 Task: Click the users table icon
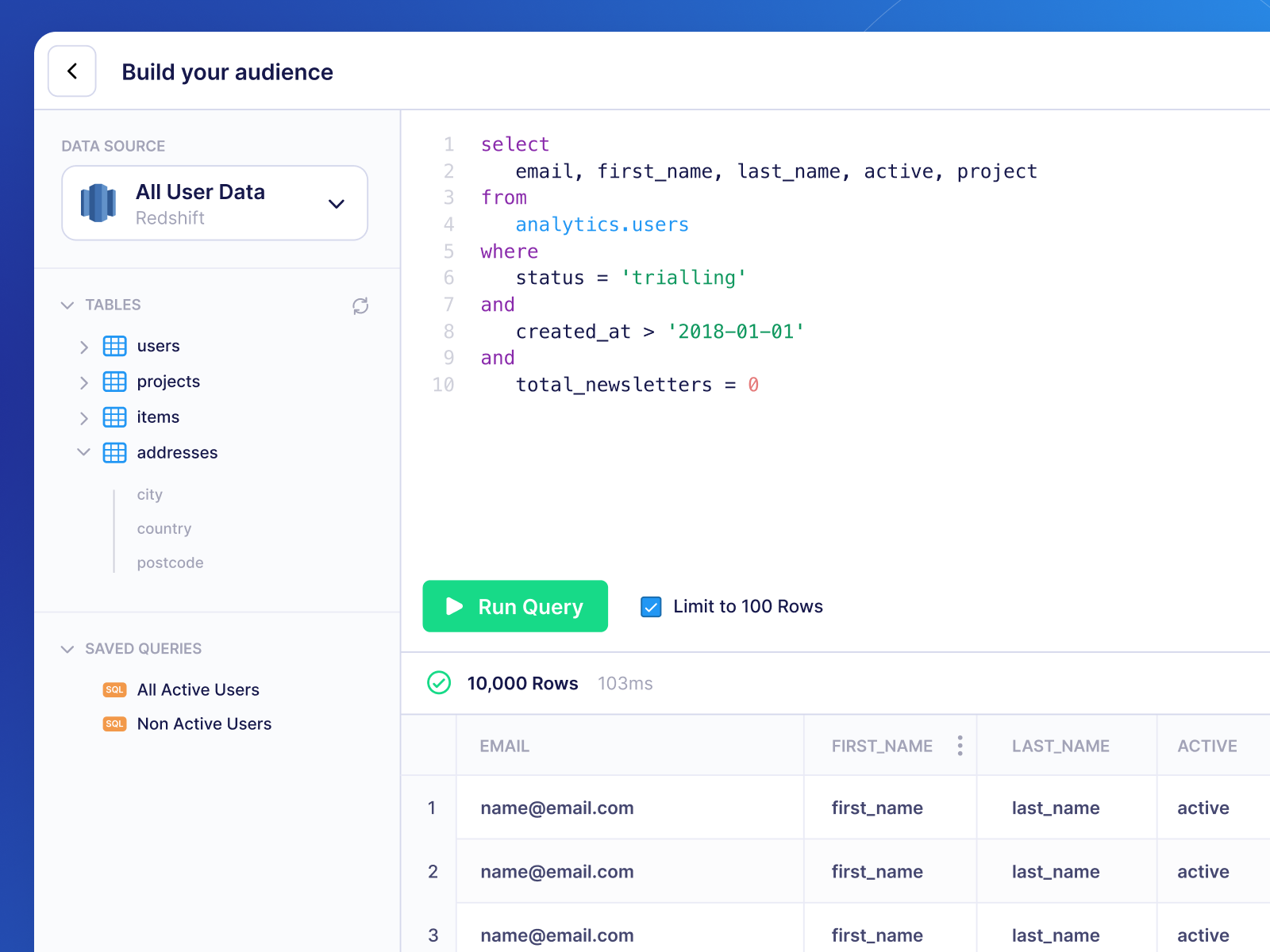(x=114, y=346)
